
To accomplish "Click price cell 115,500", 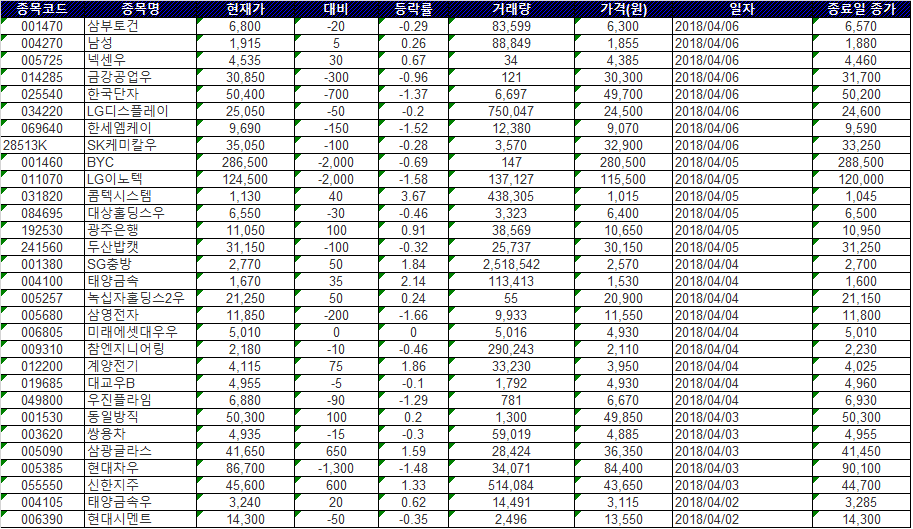I will 624,179.
